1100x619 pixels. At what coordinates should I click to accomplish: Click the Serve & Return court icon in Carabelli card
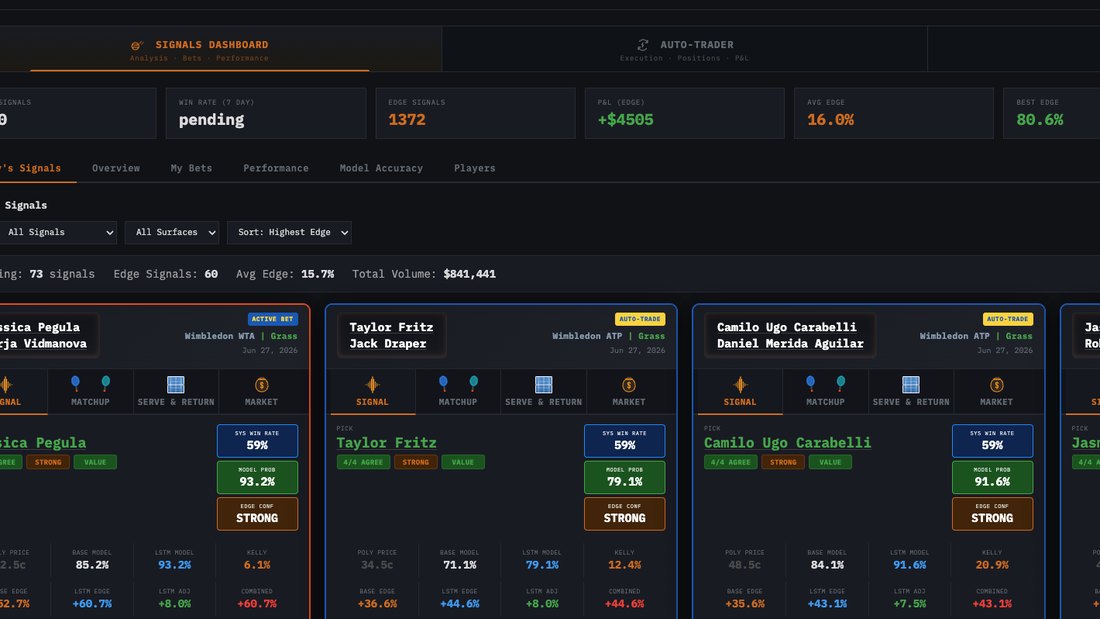(x=911, y=385)
